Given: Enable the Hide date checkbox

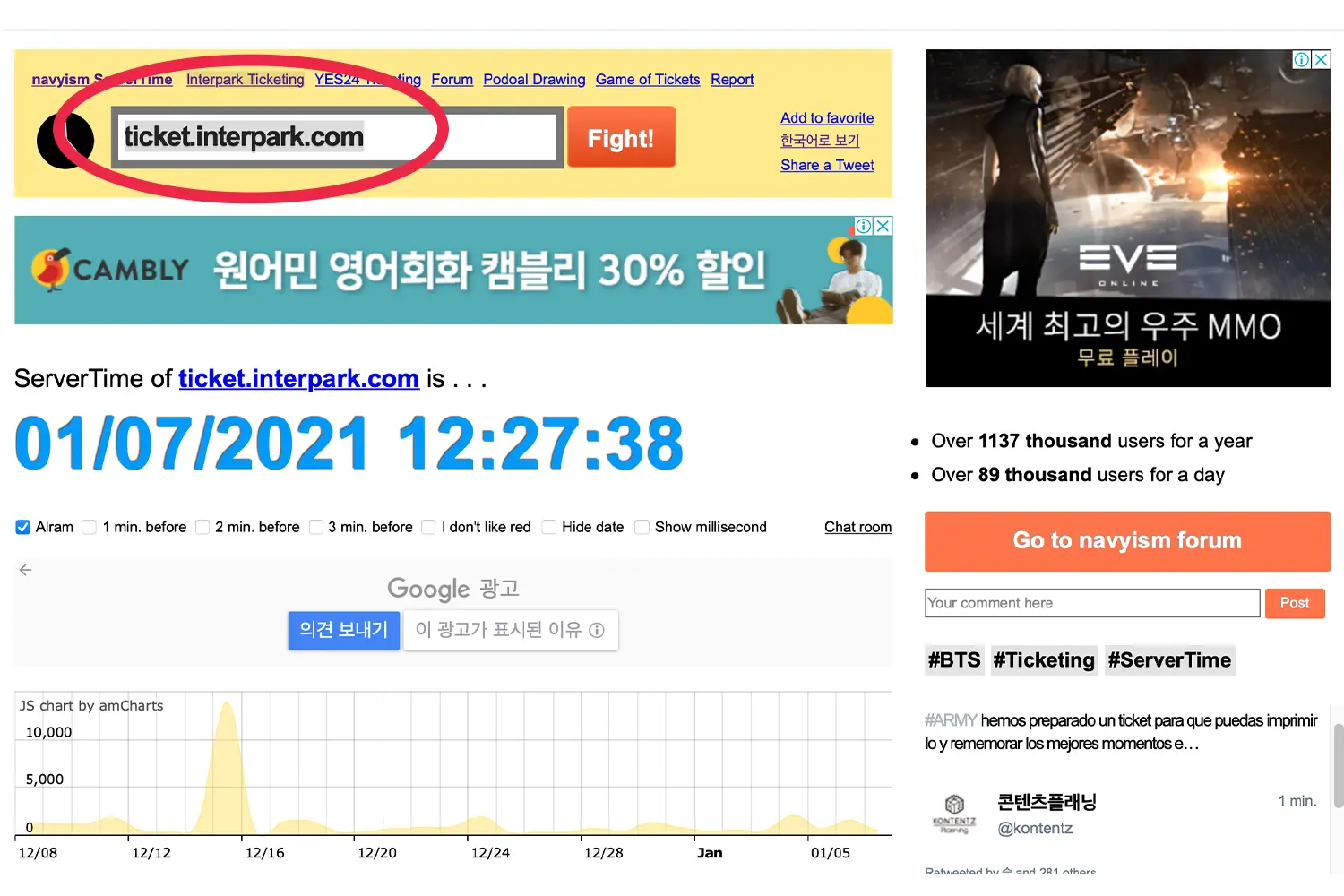Looking at the screenshot, I should 549,527.
